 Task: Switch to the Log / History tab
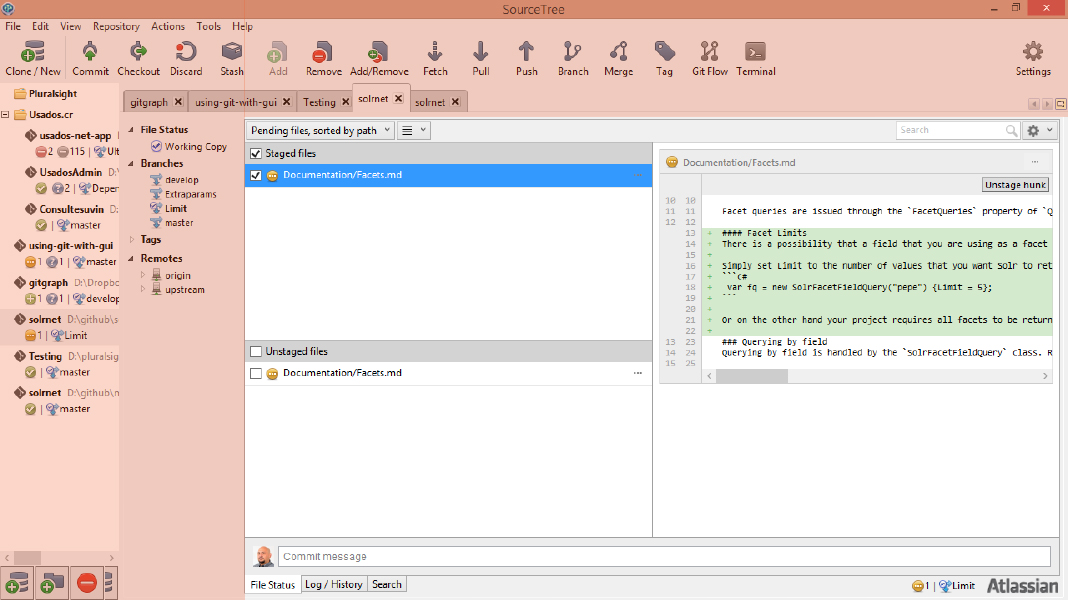333,585
